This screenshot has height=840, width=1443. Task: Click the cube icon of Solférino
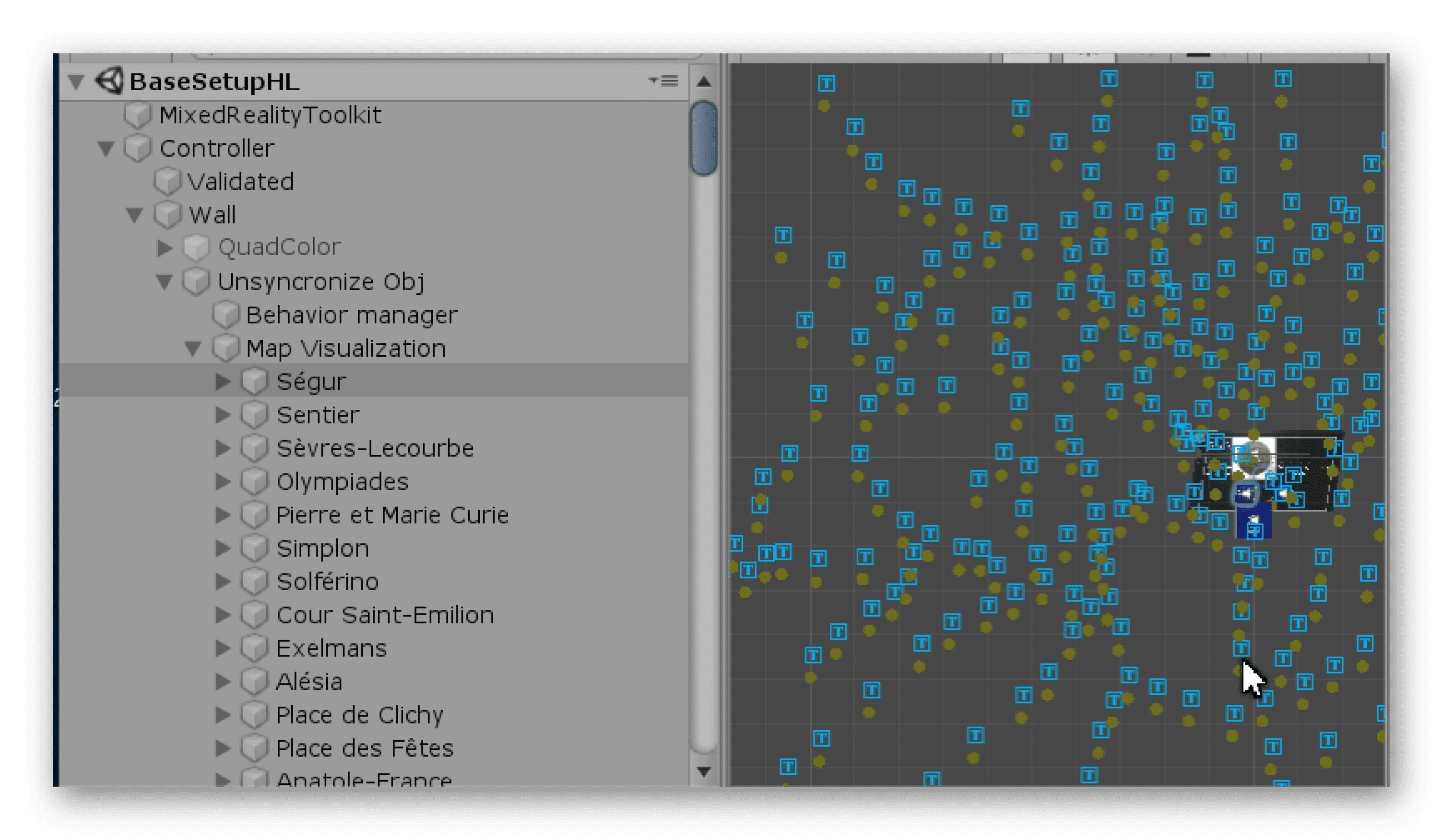pos(255,582)
